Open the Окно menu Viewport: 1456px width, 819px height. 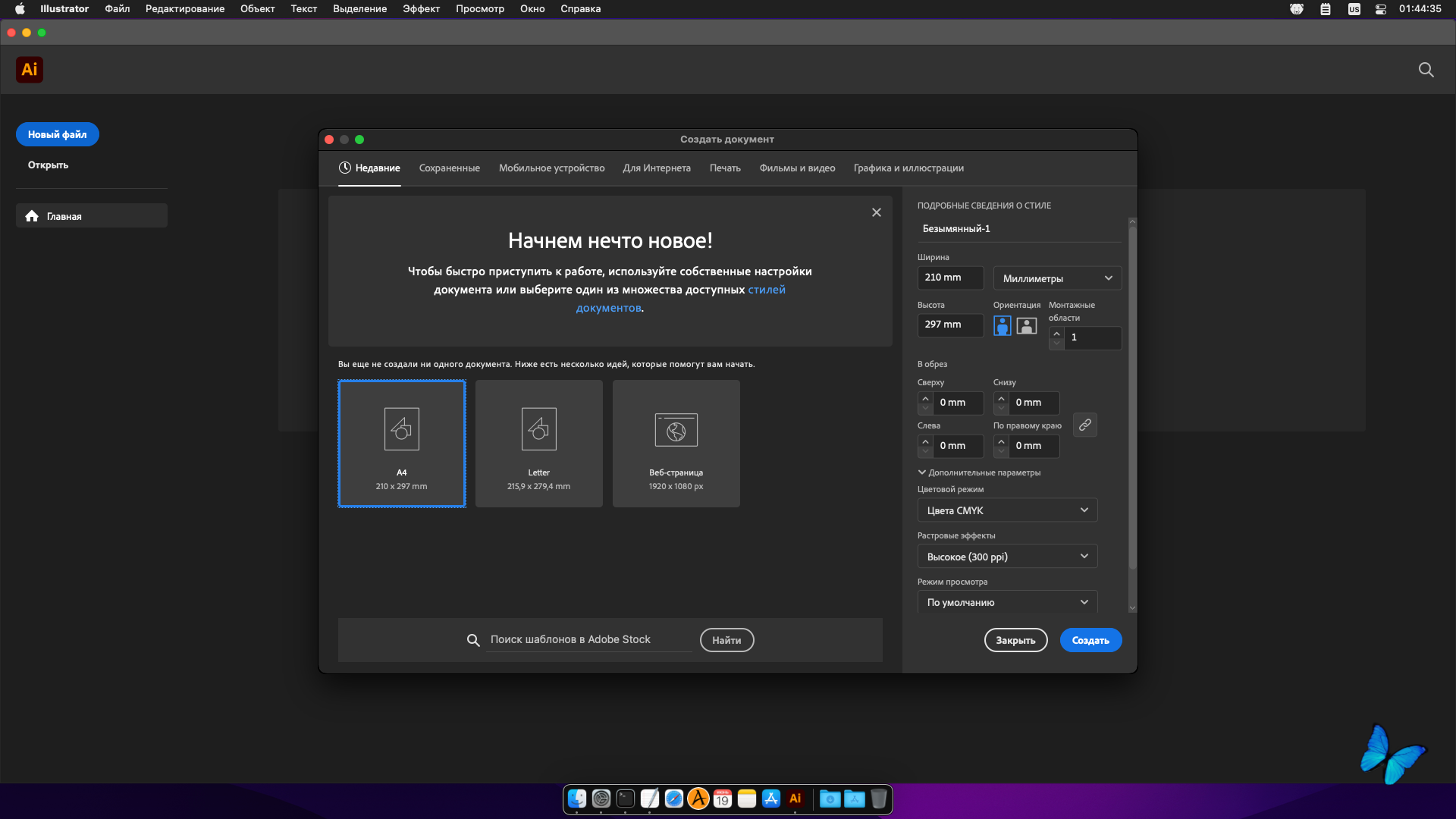[x=532, y=9]
